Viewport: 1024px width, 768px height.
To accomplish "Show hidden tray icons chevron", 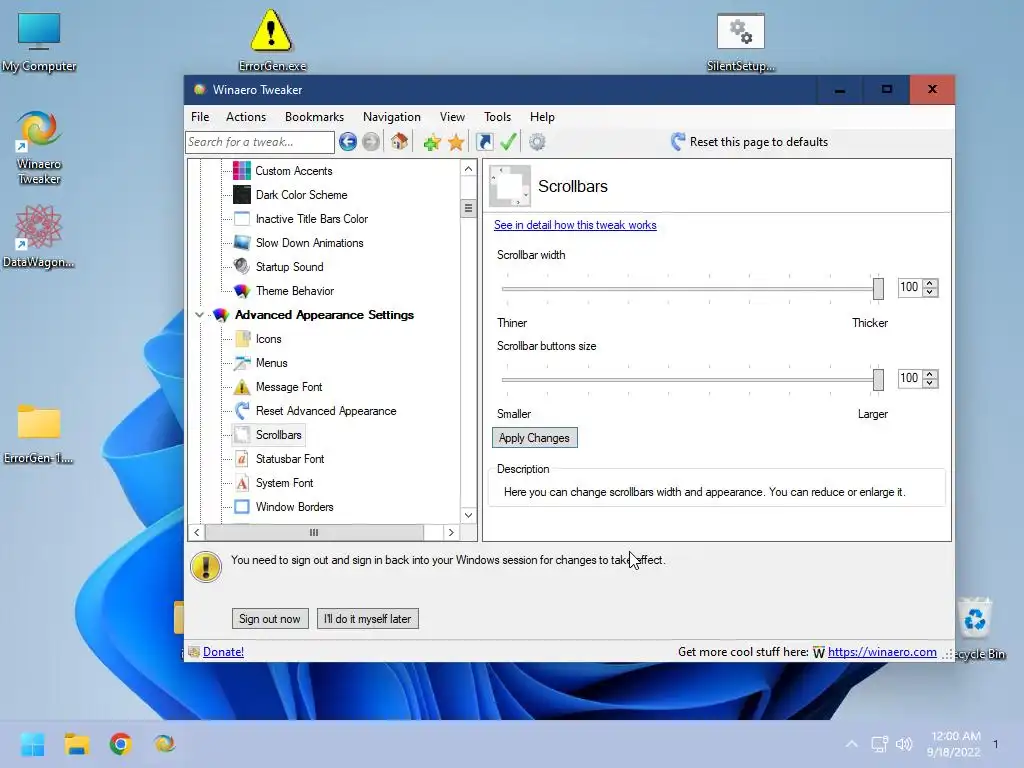I will pos(852,744).
